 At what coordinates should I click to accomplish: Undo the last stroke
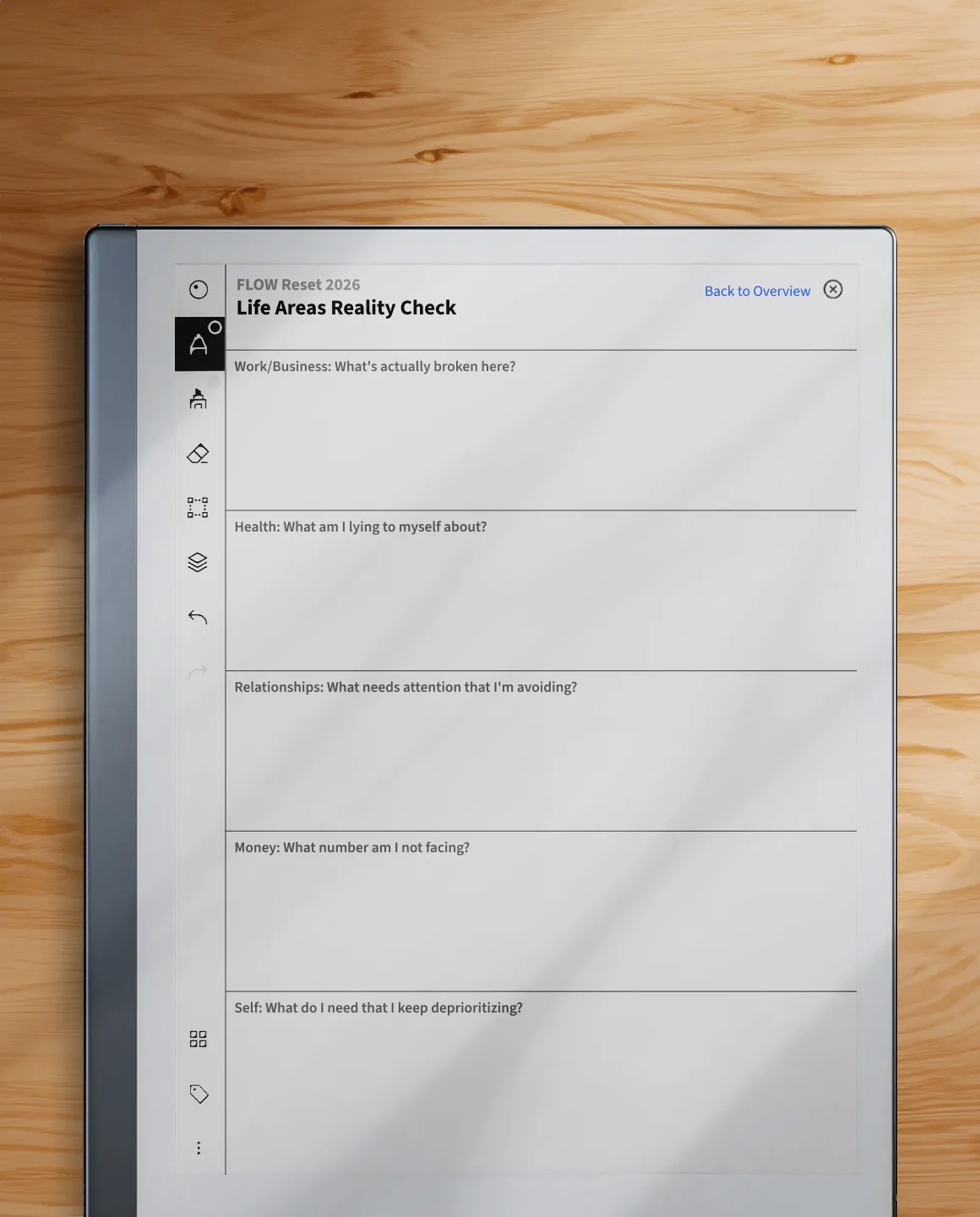[198, 618]
